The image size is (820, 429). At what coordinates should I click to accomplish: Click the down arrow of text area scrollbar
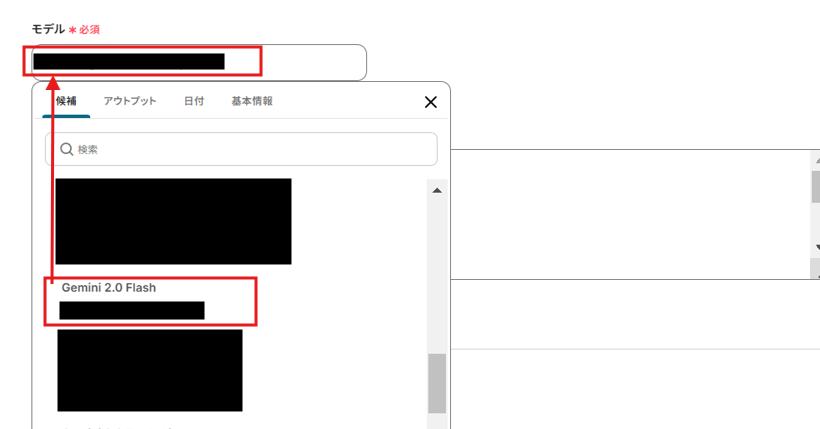pos(816,247)
